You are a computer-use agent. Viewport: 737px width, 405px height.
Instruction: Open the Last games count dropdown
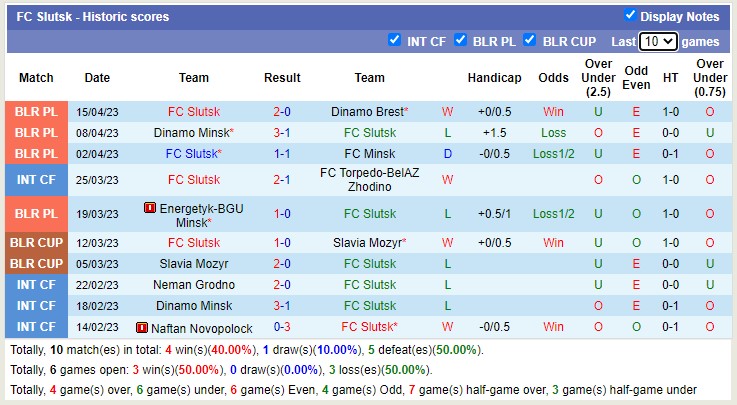(658, 42)
